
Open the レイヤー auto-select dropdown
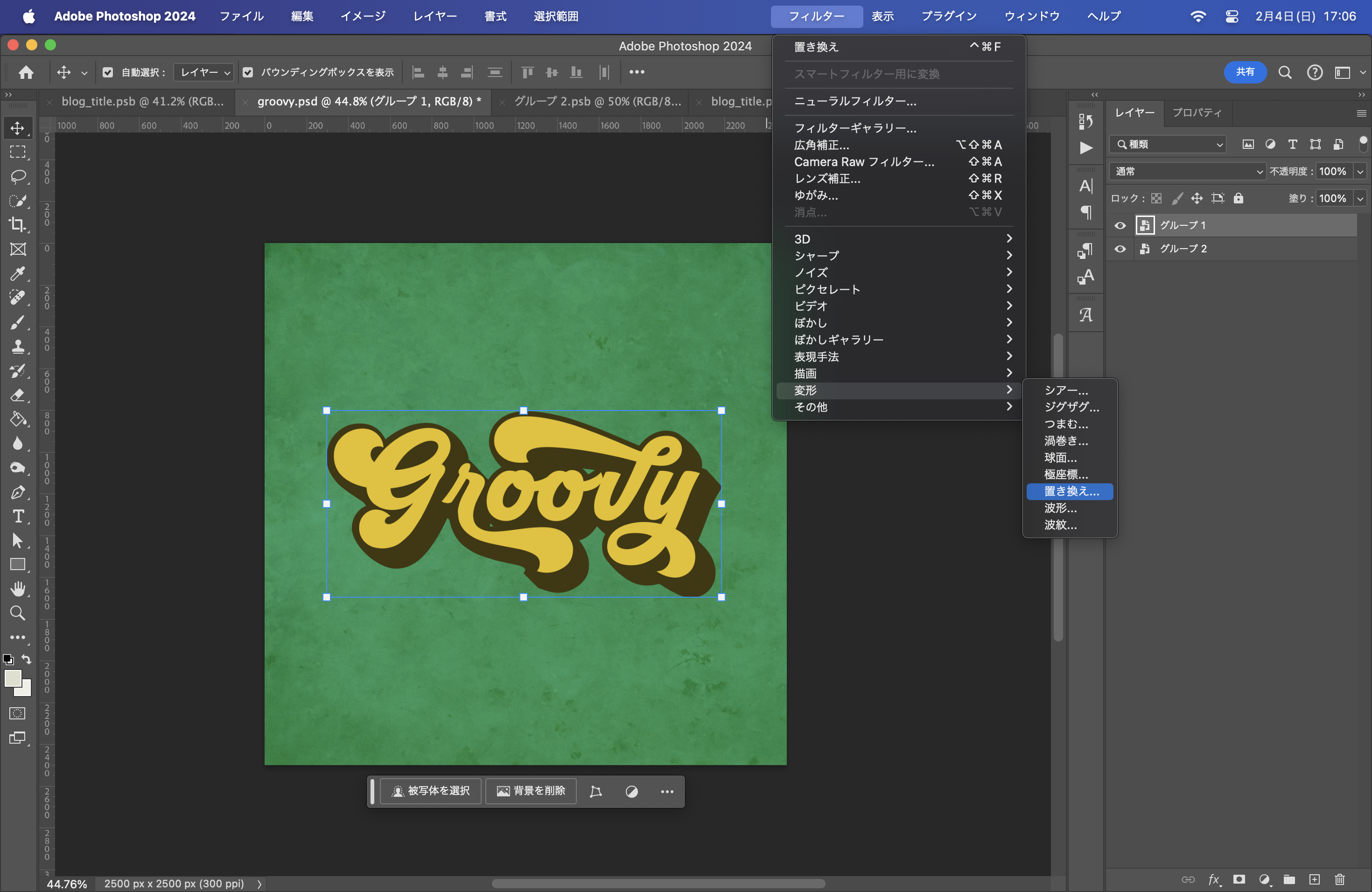click(x=204, y=73)
